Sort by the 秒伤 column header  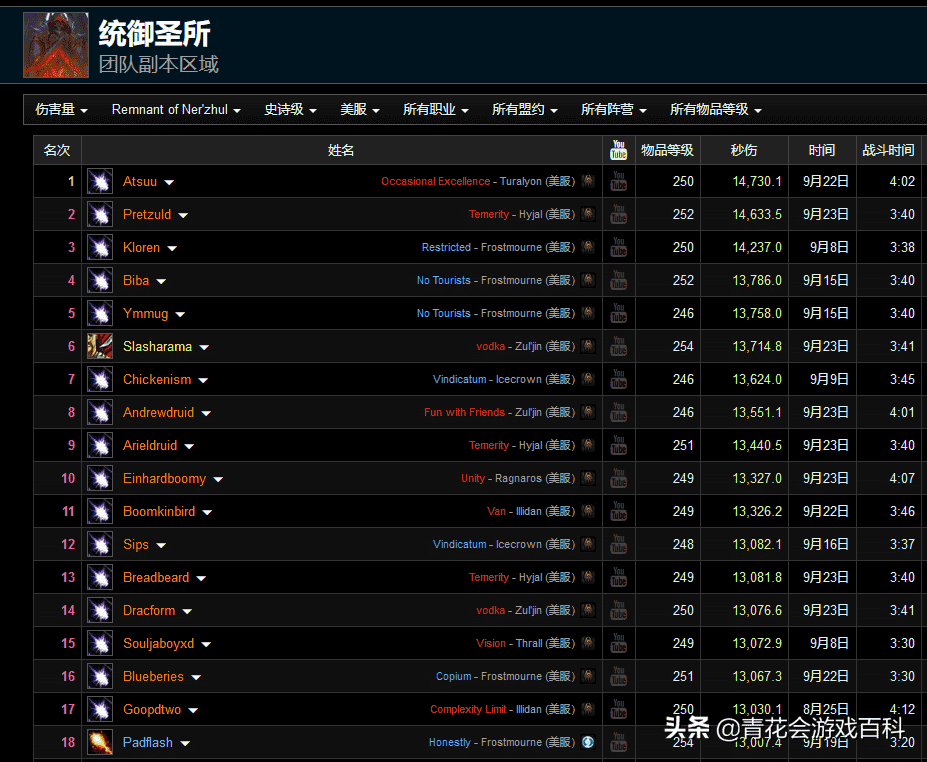744,150
